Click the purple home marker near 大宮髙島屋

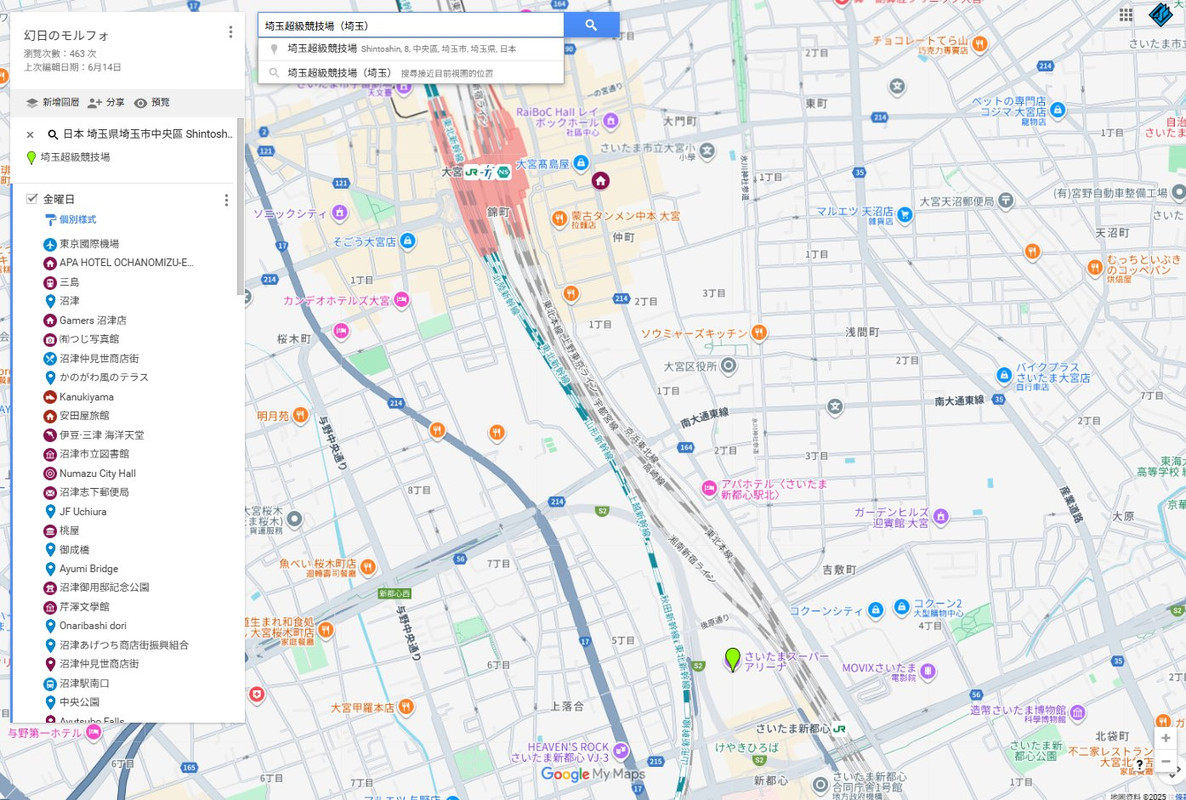click(600, 181)
